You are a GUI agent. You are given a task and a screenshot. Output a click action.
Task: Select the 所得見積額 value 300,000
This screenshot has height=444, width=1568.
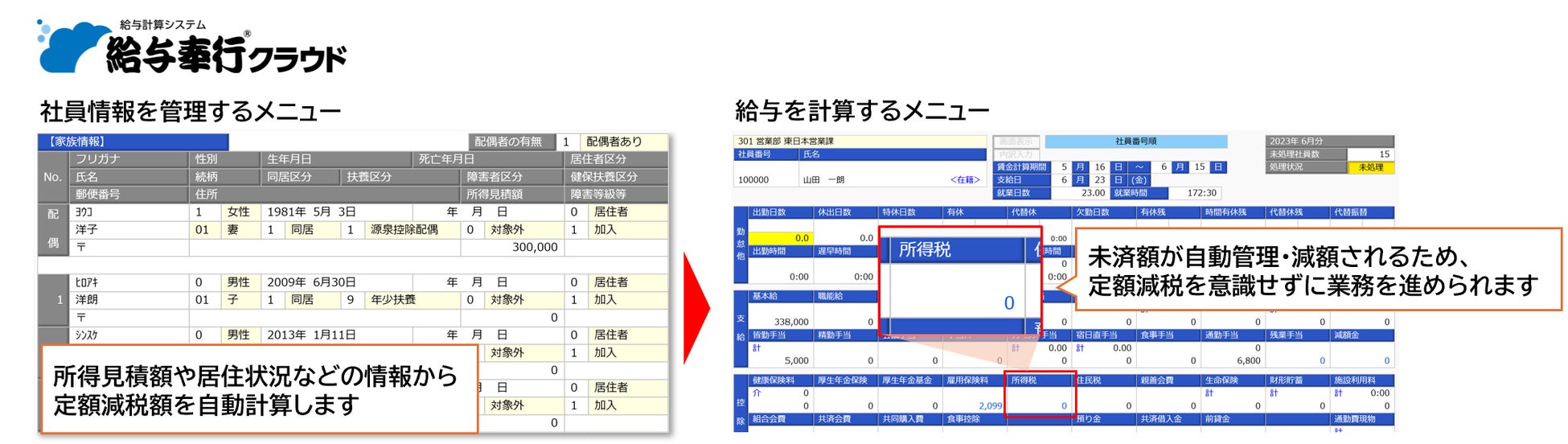click(535, 247)
